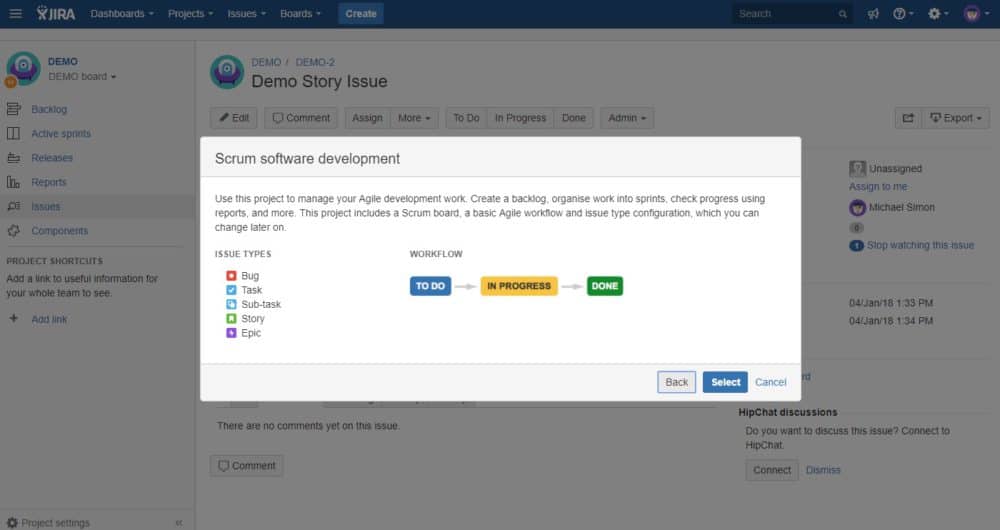Viewport: 1000px width, 530px height.
Task: Click the blue Select button in dialog
Action: pyautogui.click(x=725, y=382)
